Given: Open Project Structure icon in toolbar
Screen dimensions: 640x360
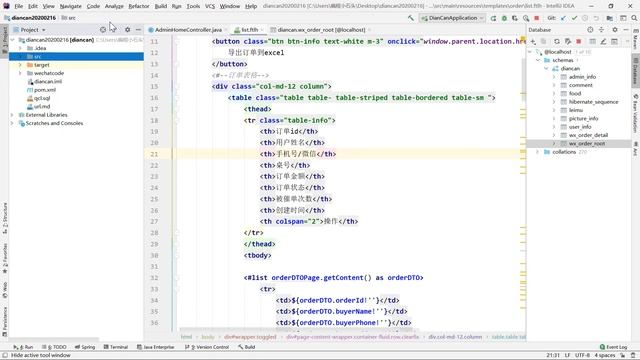Looking at the screenshot, I should (609, 18).
